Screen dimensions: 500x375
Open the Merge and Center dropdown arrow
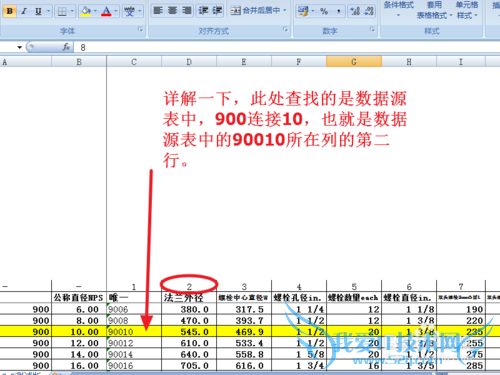pyautogui.click(x=285, y=11)
